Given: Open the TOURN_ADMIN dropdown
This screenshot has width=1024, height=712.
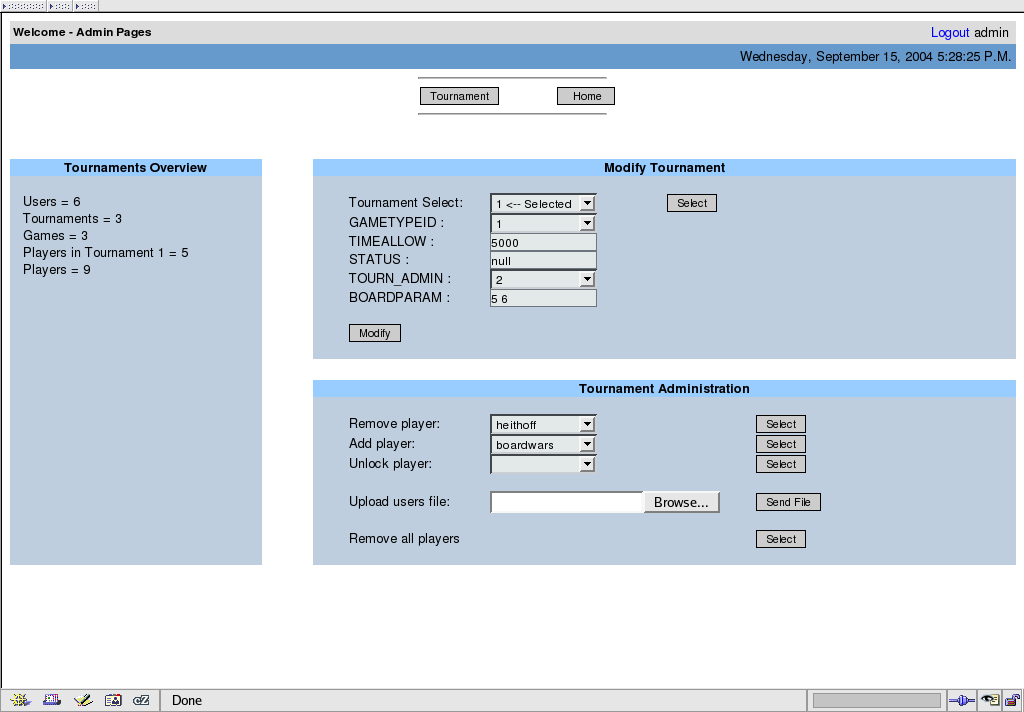Looking at the screenshot, I should click(543, 280).
